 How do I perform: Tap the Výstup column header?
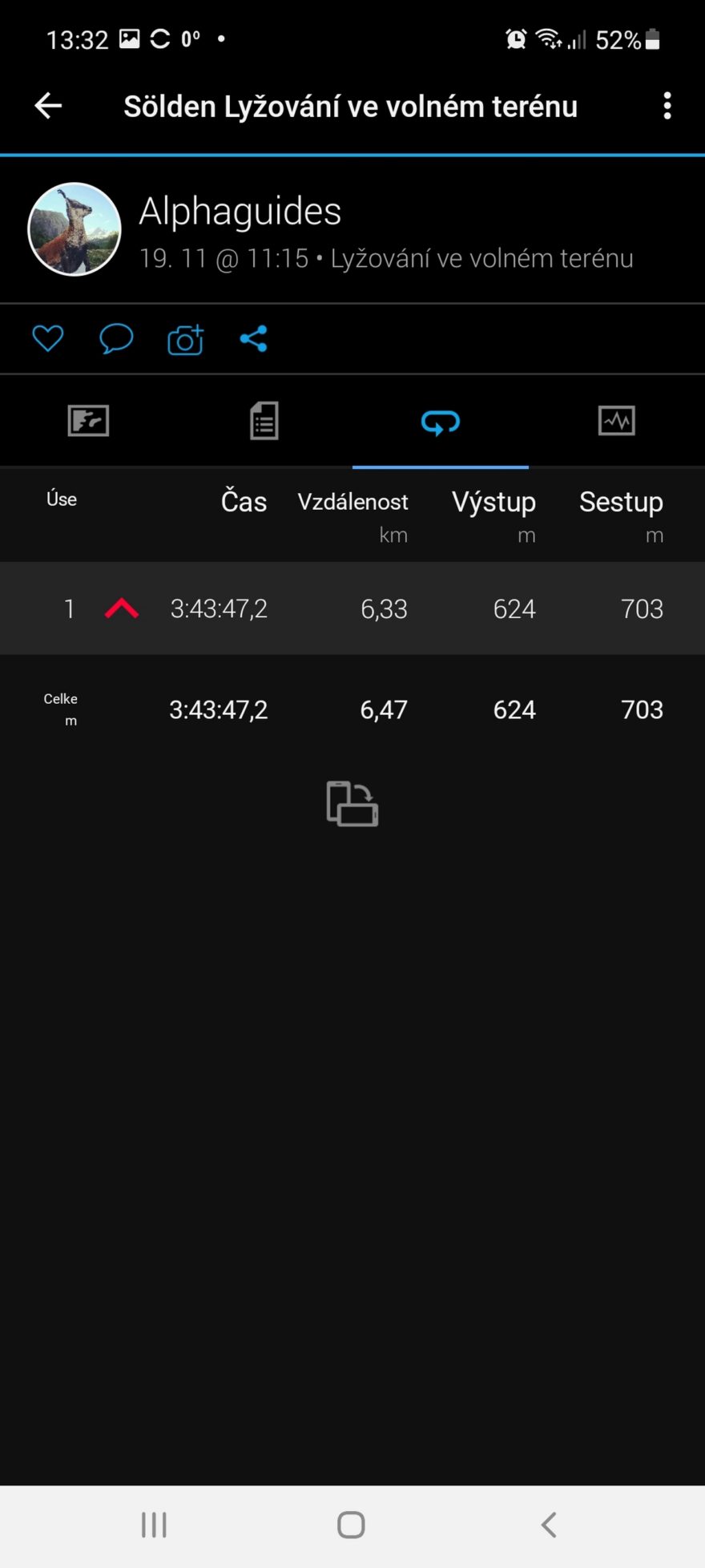(493, 502)
